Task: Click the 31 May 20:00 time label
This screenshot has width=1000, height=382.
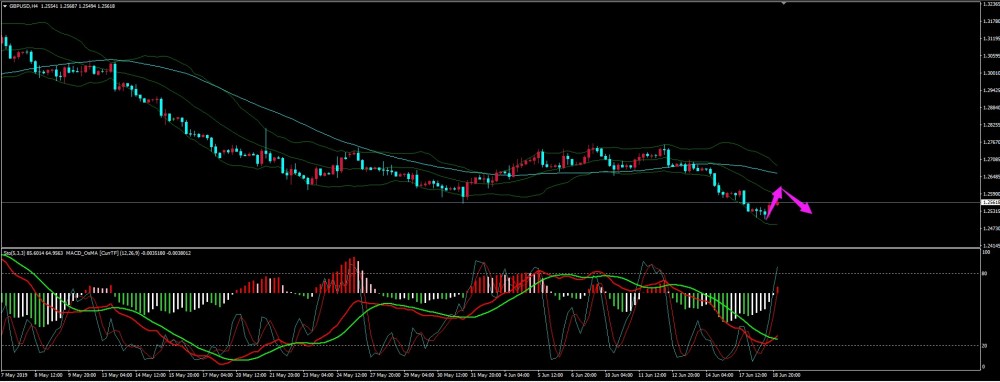Action: (x=486, y=375)
